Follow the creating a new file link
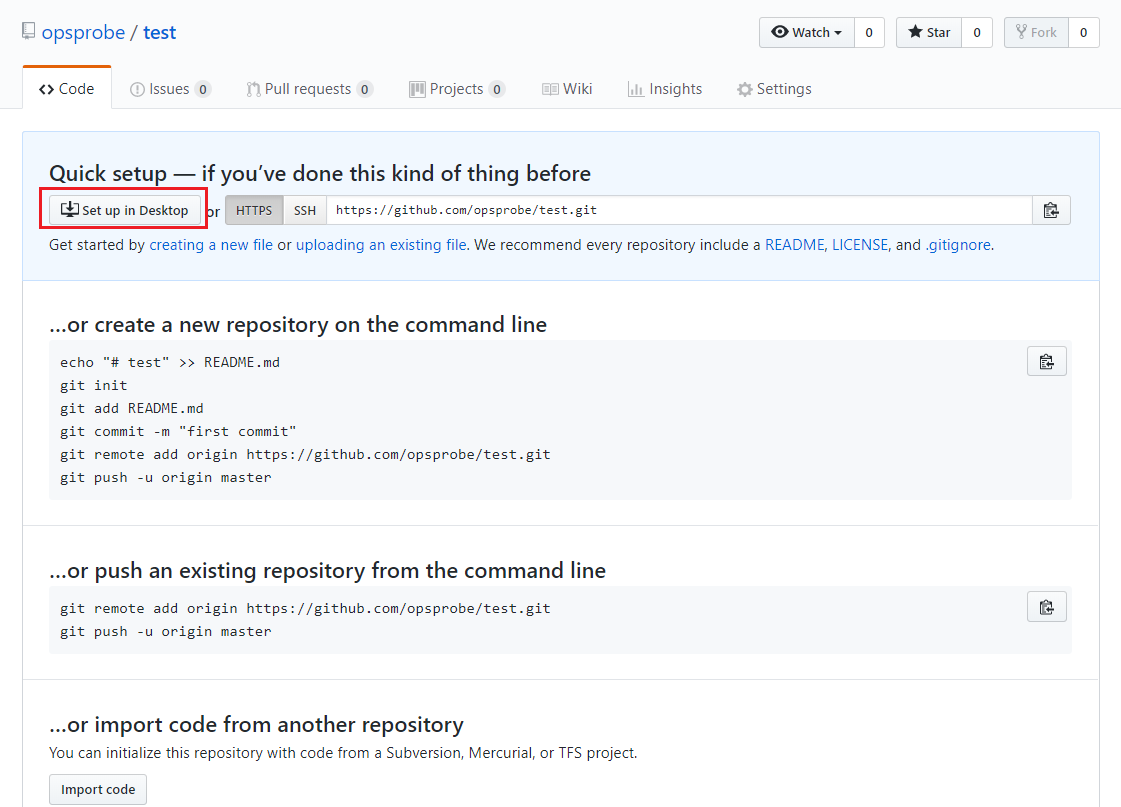Image resolution: width=1121 pixels, height=807 pixels. click(x=210, y=244)
